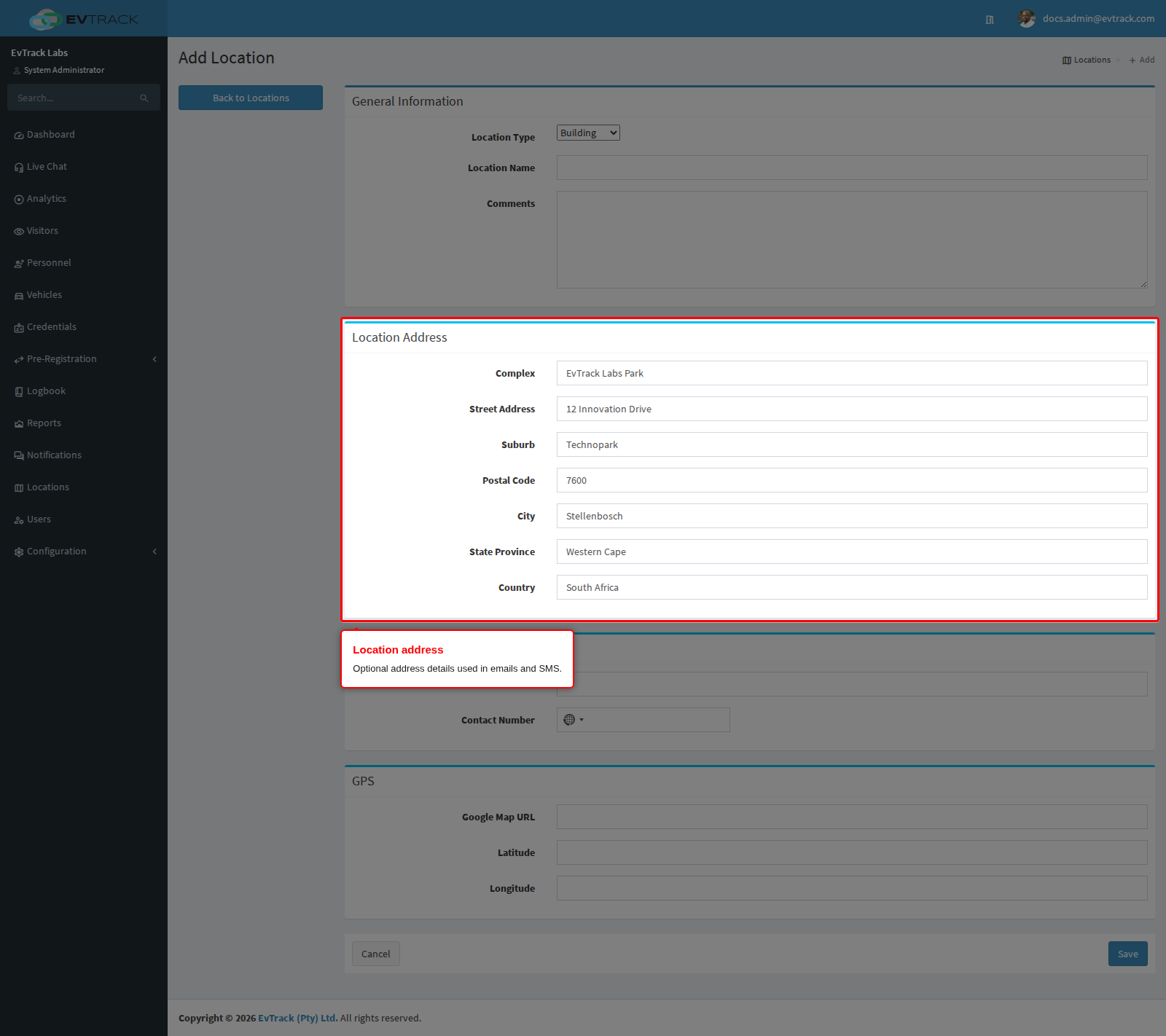The image size is (1166, 1036).
Task: Click the search magnifier icon
Action: tap(144, 98)
